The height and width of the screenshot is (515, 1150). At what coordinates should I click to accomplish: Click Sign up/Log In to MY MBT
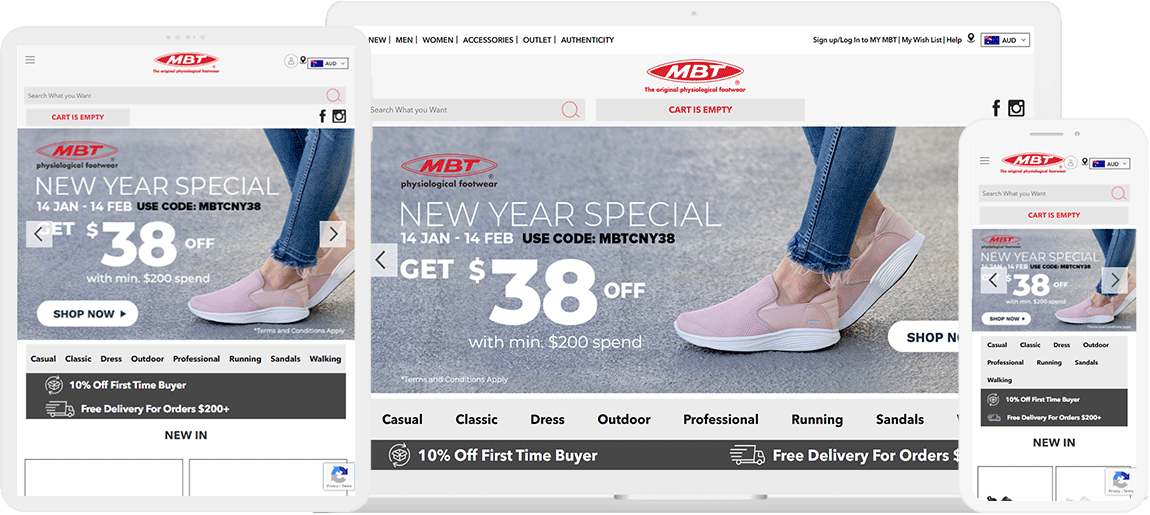point(854,40)
